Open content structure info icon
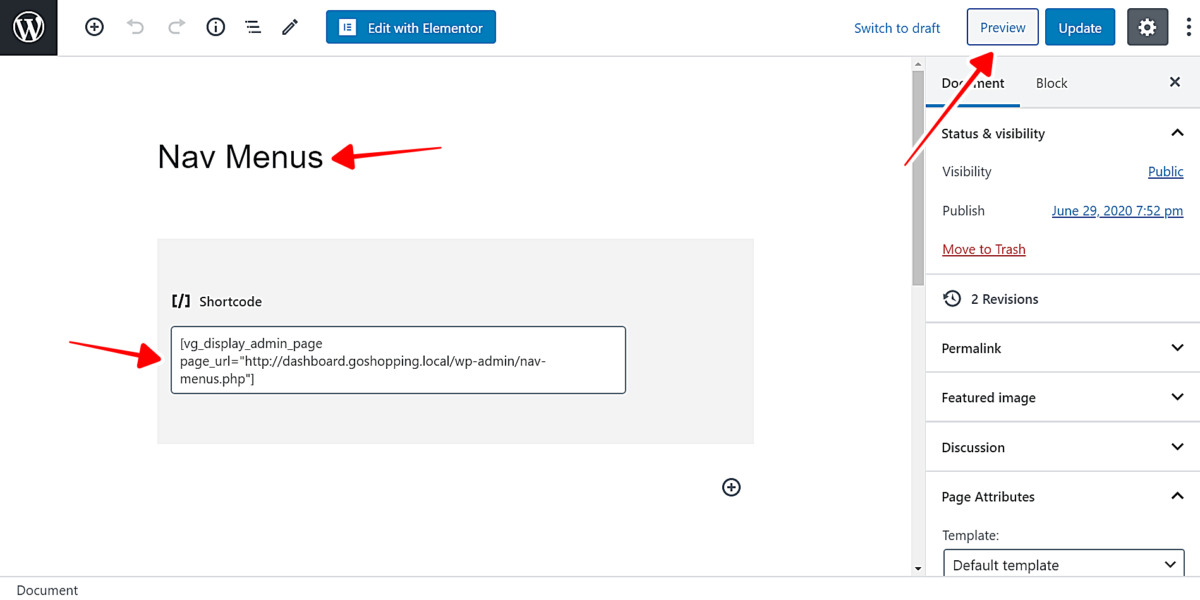 tap(216, 28)
